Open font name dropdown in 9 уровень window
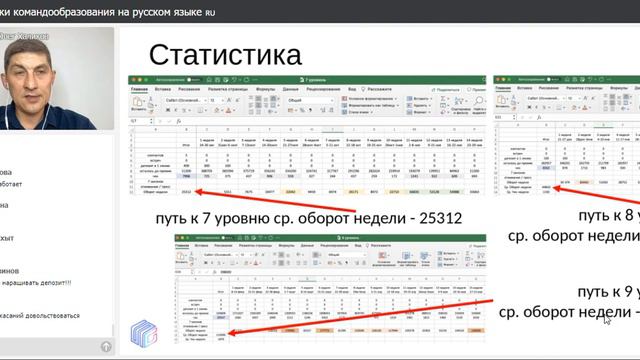640x360 pixels. pos(220,255)
